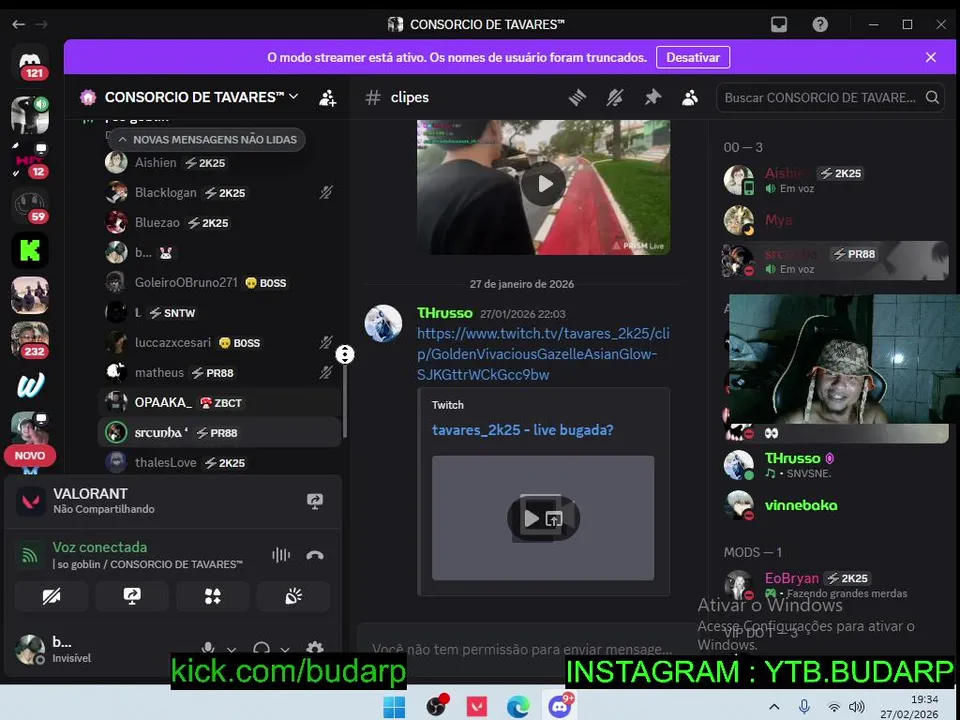960x720 pixels.
Task: Open member THrusso in member list
Action: 836,465
